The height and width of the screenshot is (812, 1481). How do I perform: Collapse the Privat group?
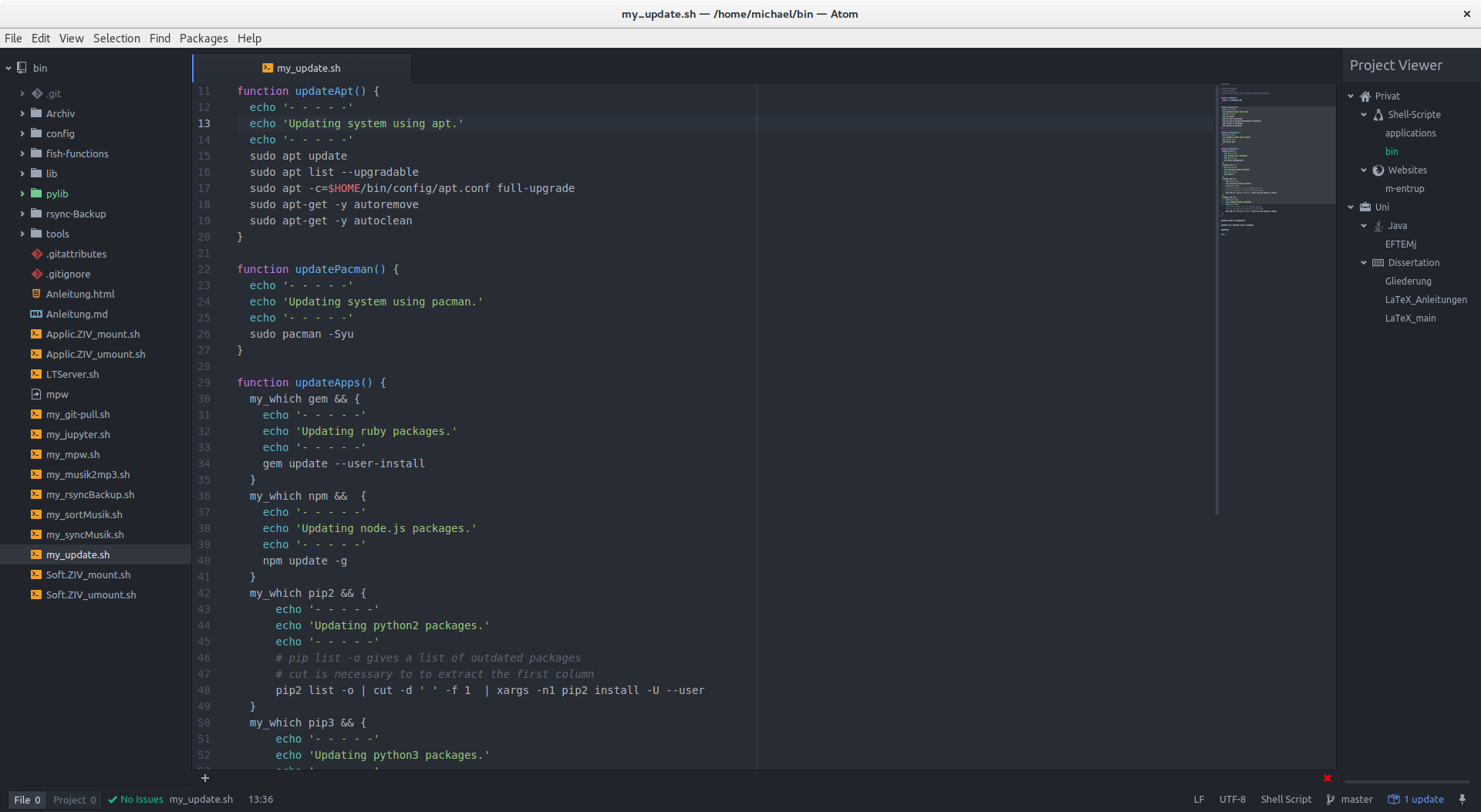(1351, 96)
